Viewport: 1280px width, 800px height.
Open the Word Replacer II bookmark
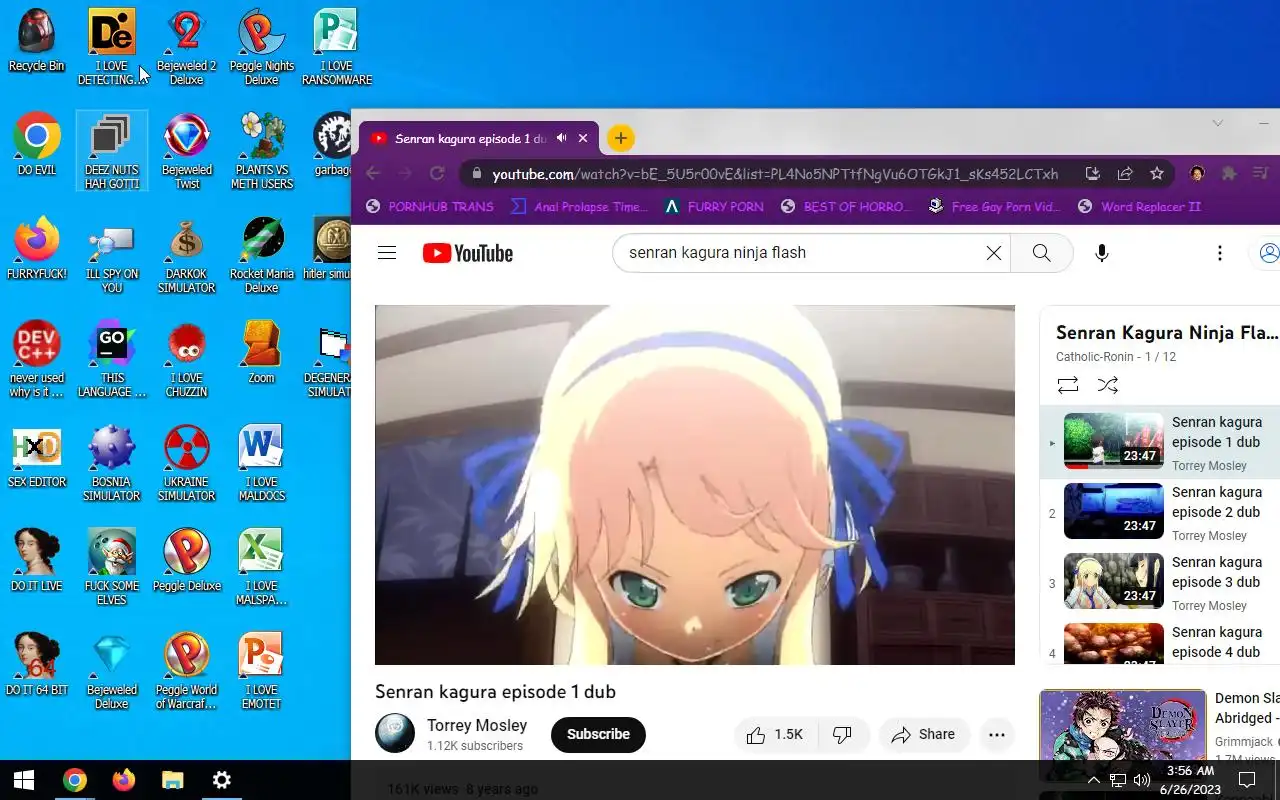(1139, 207)
